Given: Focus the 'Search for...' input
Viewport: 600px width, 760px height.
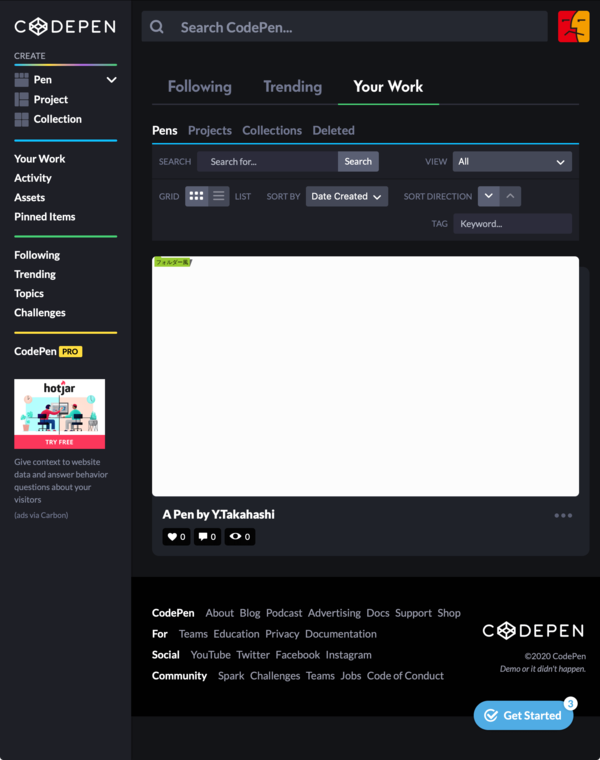Looking at the screenshot, I should point(268,161).
